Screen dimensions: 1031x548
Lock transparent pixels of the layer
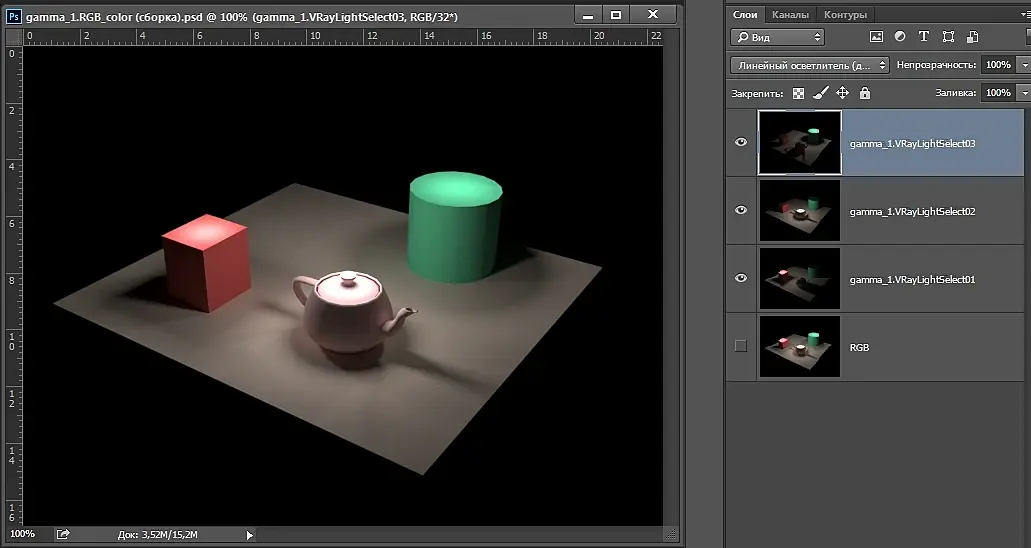[798, 93]
